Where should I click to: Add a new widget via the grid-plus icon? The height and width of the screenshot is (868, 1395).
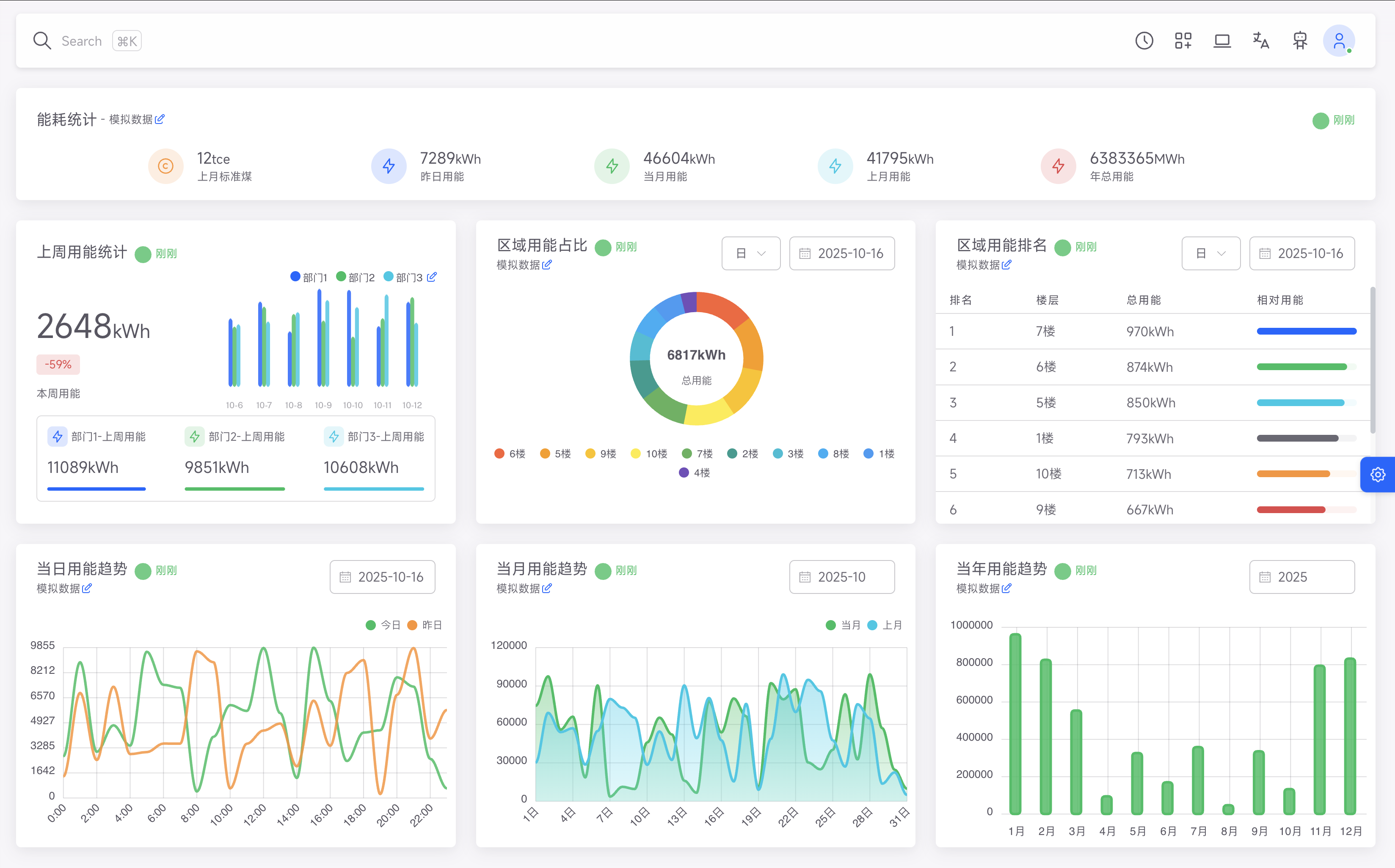(1183, 40)
